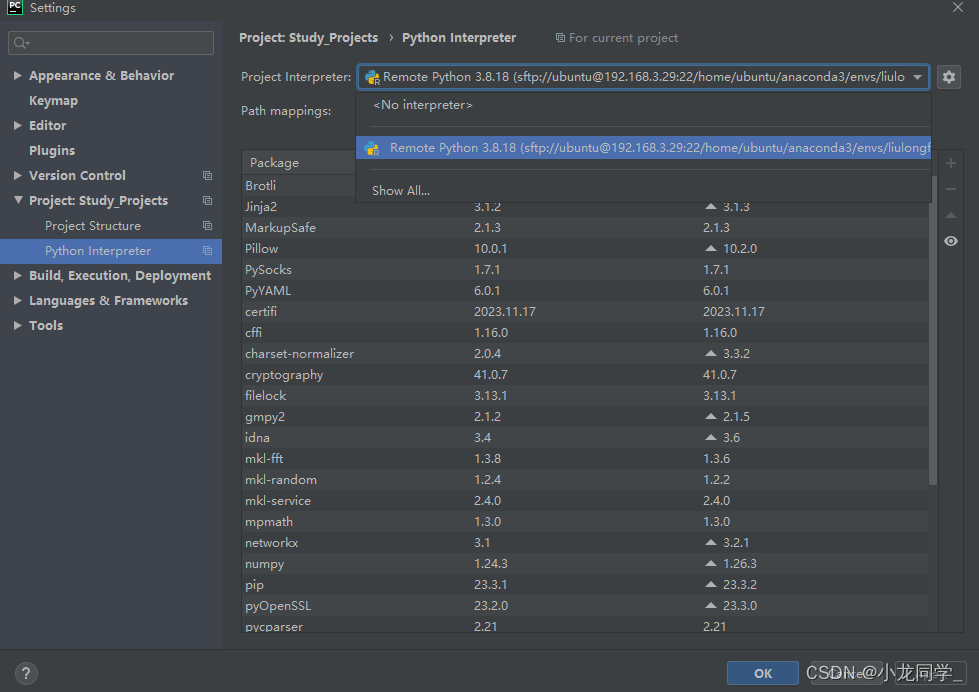Click the package list vertical scrollbar
979x692 pixels.
[x=933, y=329]
